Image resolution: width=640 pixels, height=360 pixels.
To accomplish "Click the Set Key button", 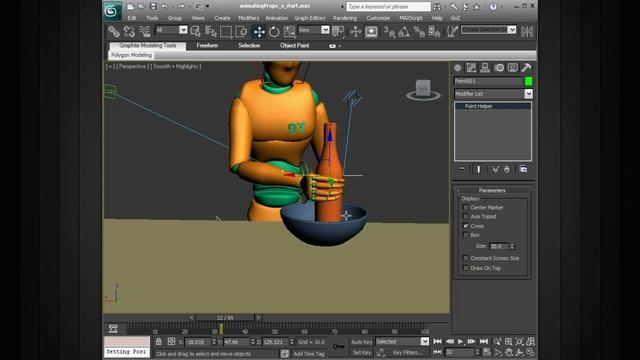I will click(x=362, y=352).
